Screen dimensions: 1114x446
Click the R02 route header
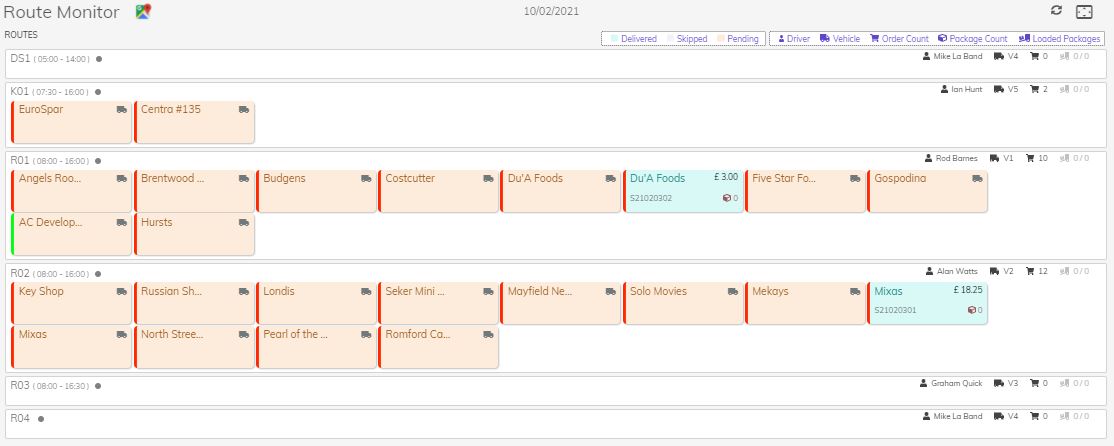(x=20, y=273)
